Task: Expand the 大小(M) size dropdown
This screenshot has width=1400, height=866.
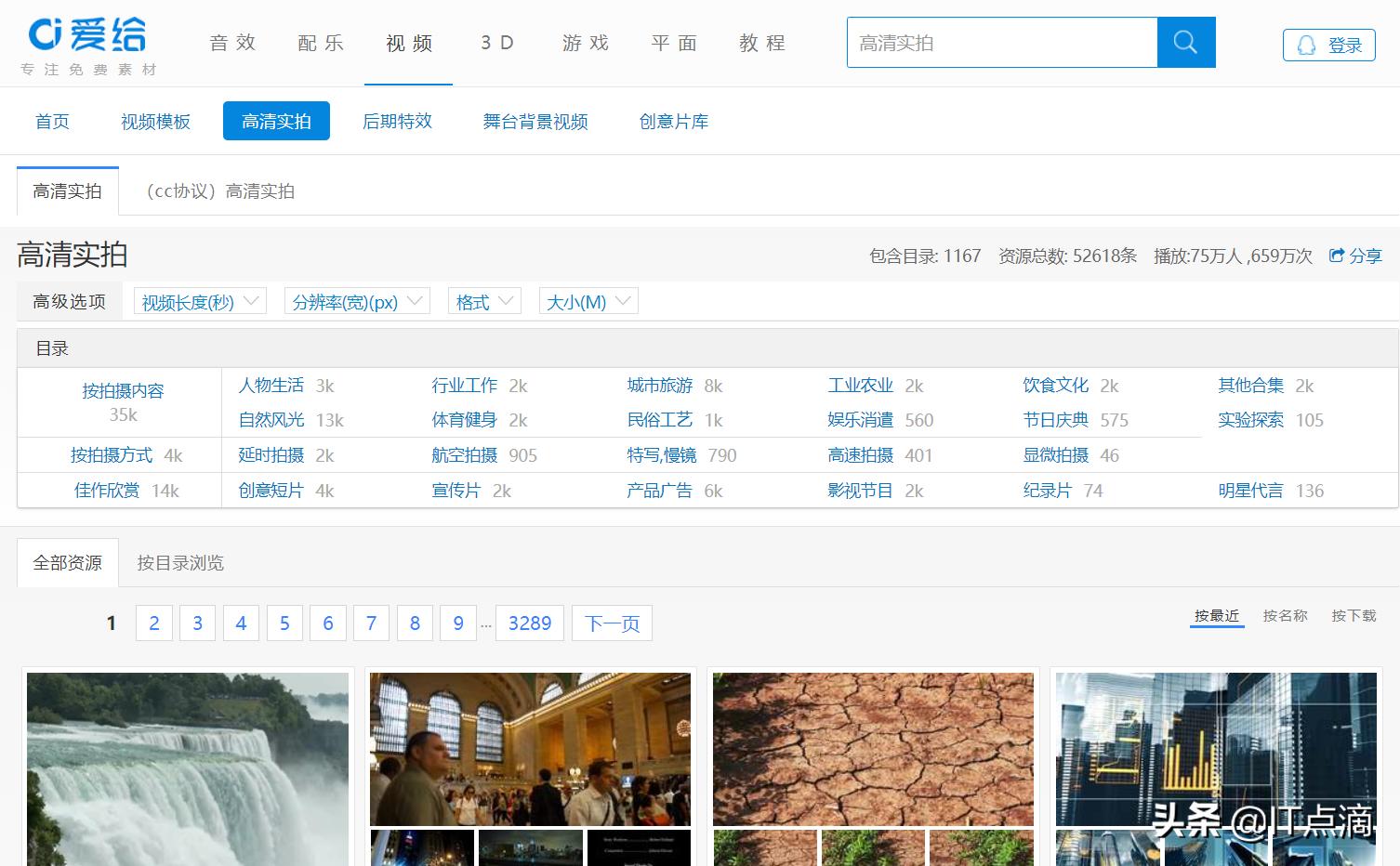Action: coord(588,301)
